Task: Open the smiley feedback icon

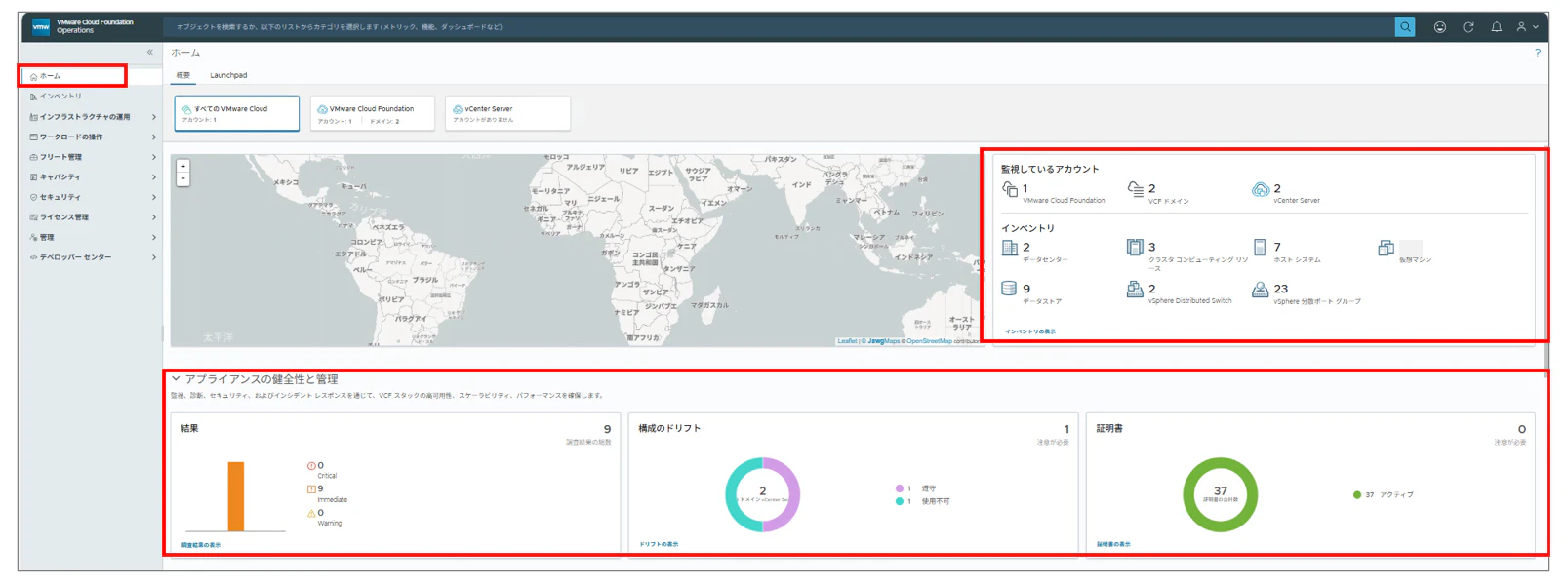Action: (1439, 27)
